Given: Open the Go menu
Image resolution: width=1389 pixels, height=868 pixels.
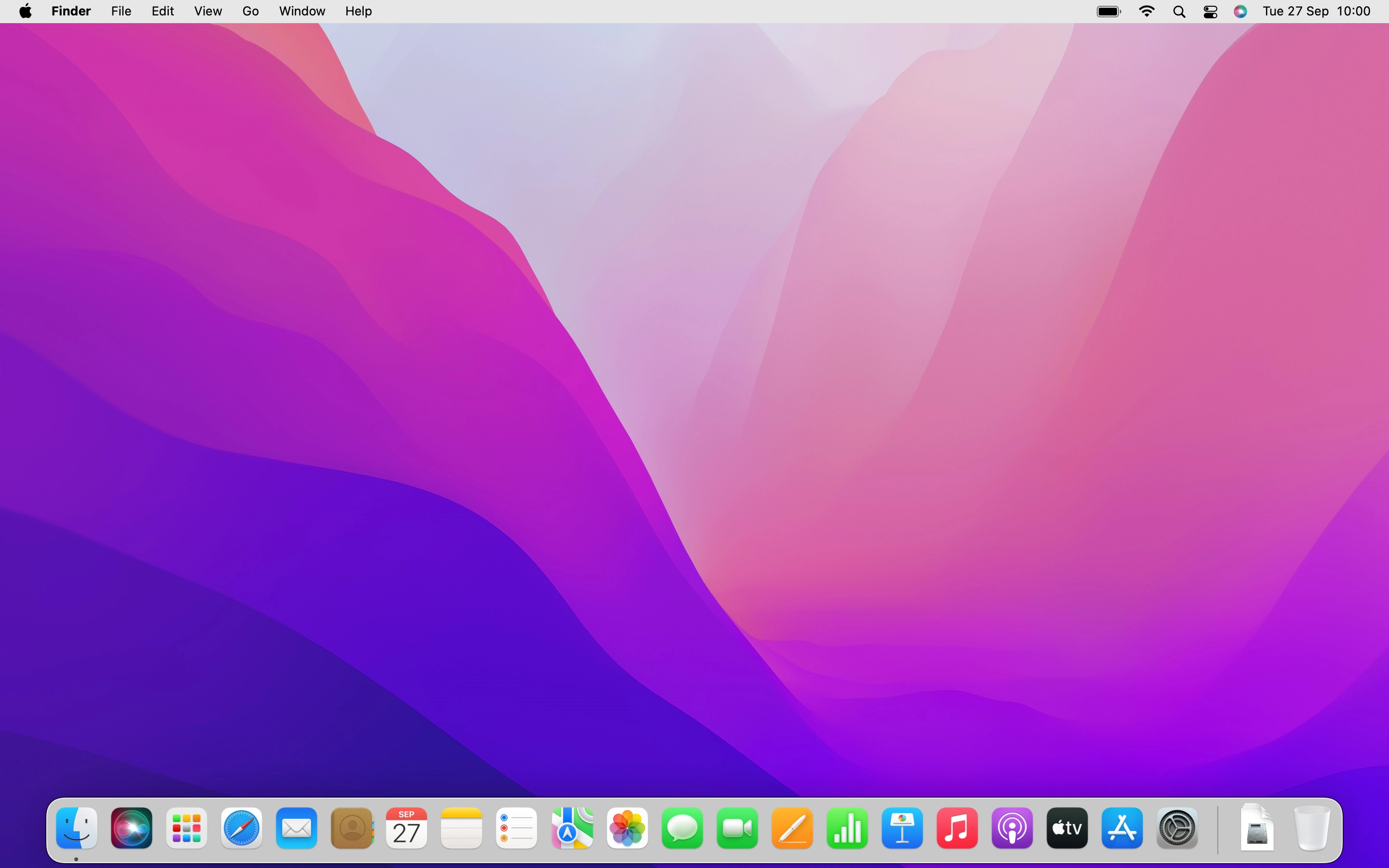Looking at the screenshot, I should 250,12.
